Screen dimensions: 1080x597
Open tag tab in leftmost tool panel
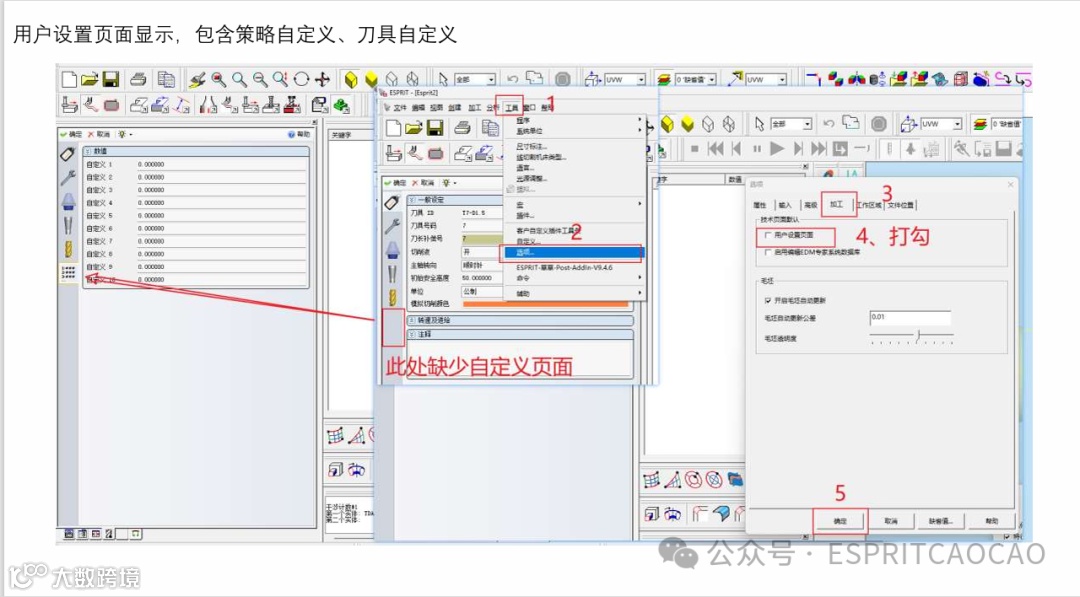click(68, 154)
